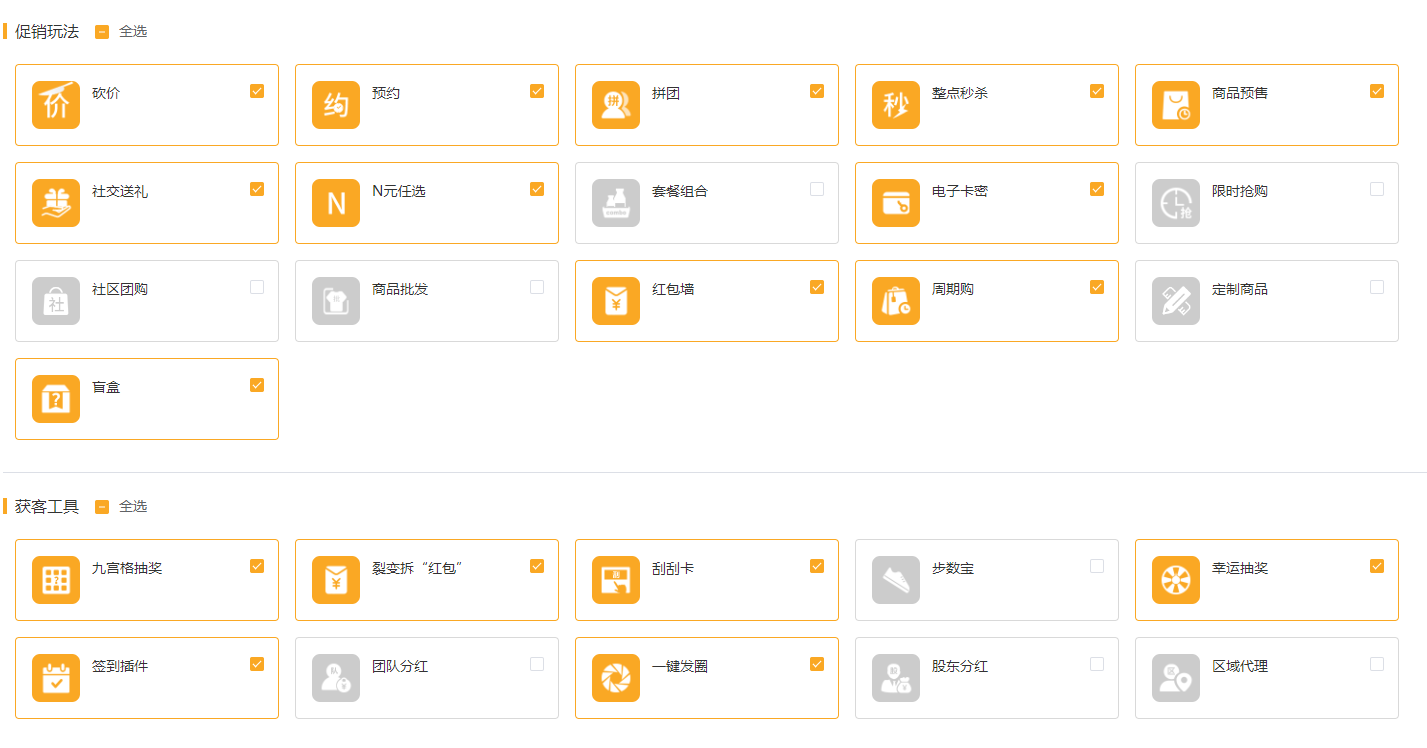Screen dimensions: 1427x748
Task: Click the 社交送礼 gift icon
Action: [x=56, y=203]
